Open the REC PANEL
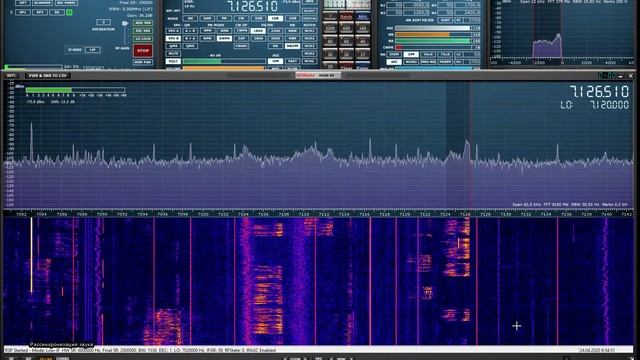The height and width of the screenshot is (360, 640). pyautogui.click(x=66, y=2)
